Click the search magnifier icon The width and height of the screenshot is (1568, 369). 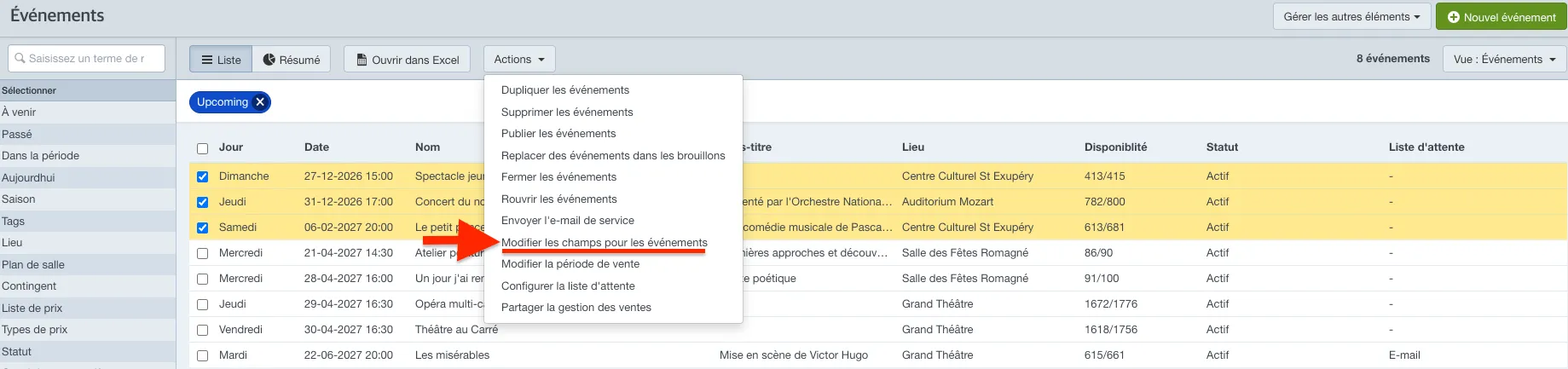[x=20, y=59]
